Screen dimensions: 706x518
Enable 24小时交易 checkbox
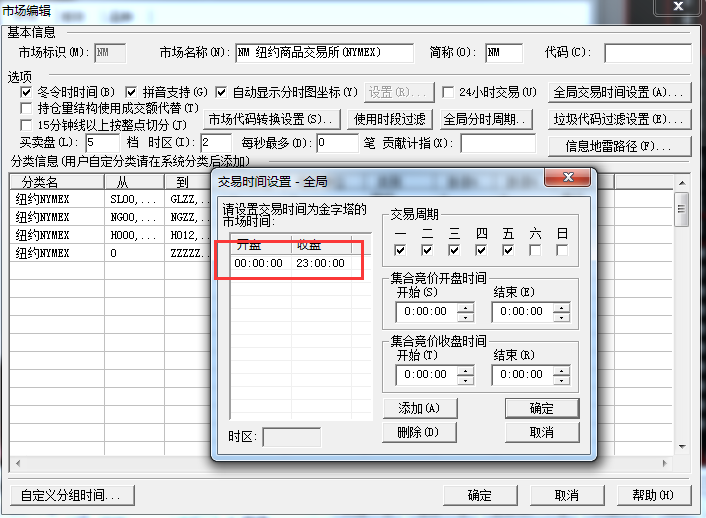pyautogui.click(x=448, y=92)
